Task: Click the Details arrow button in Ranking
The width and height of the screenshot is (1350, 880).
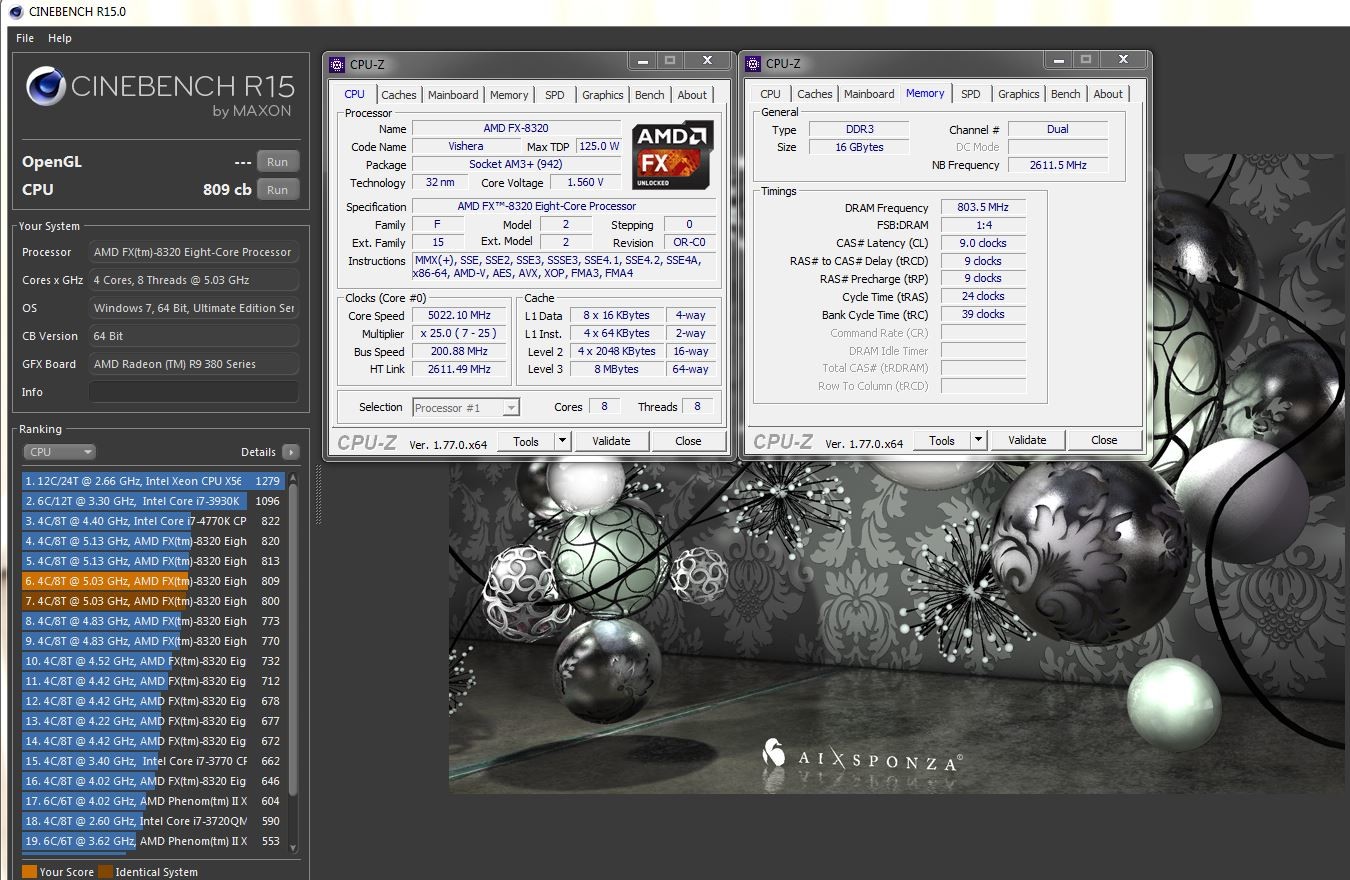Action: point(290,452)
